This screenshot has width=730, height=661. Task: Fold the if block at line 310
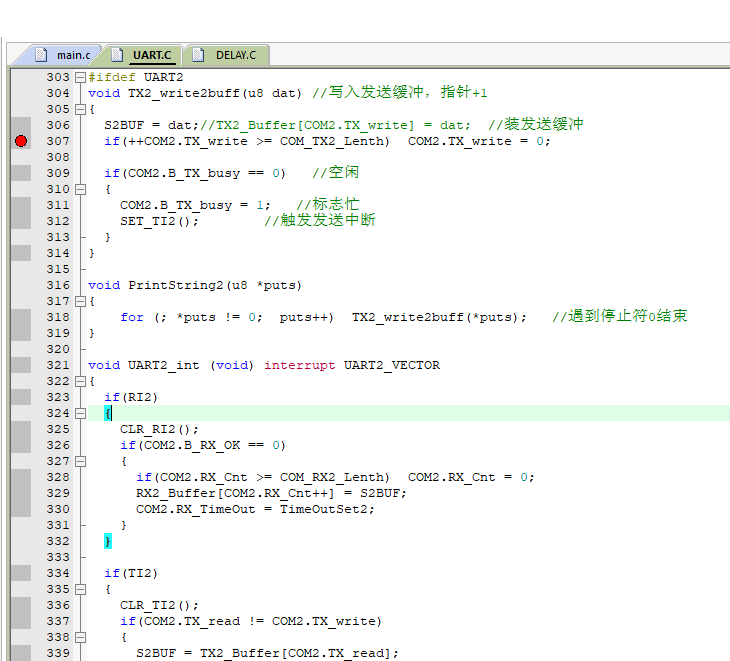(x=80, y=189)
